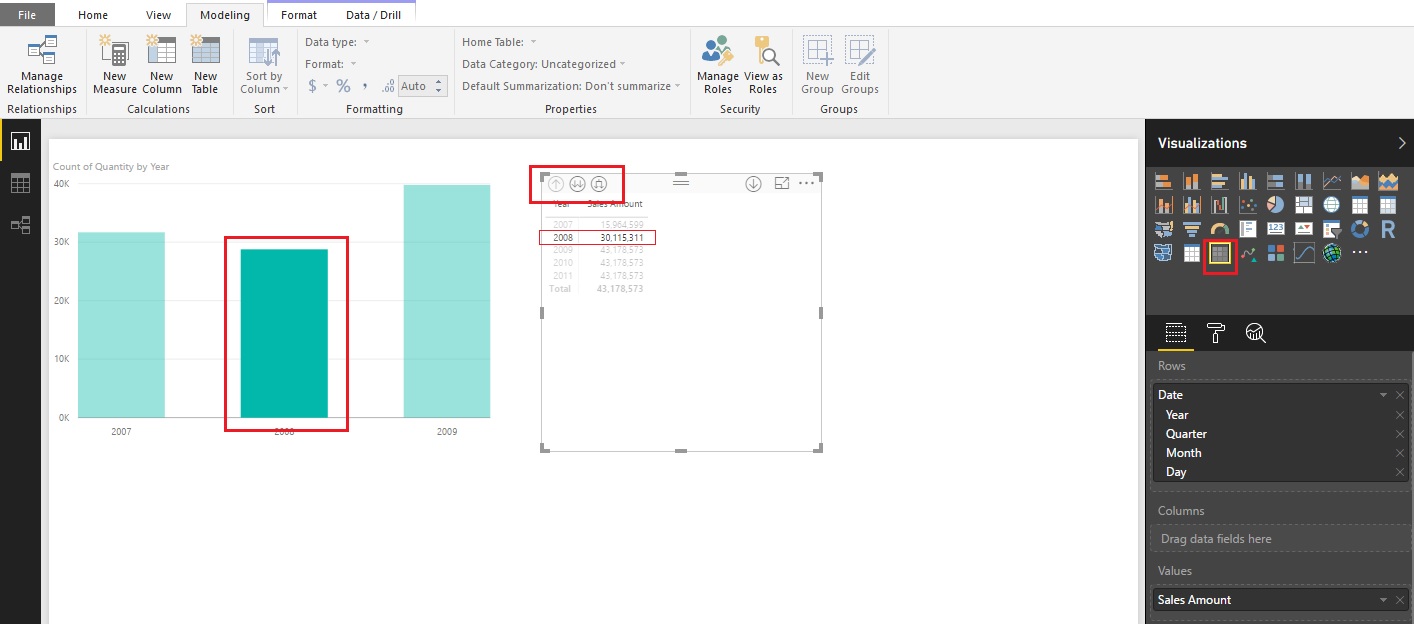Open the File tab

[x=27, y=15]
